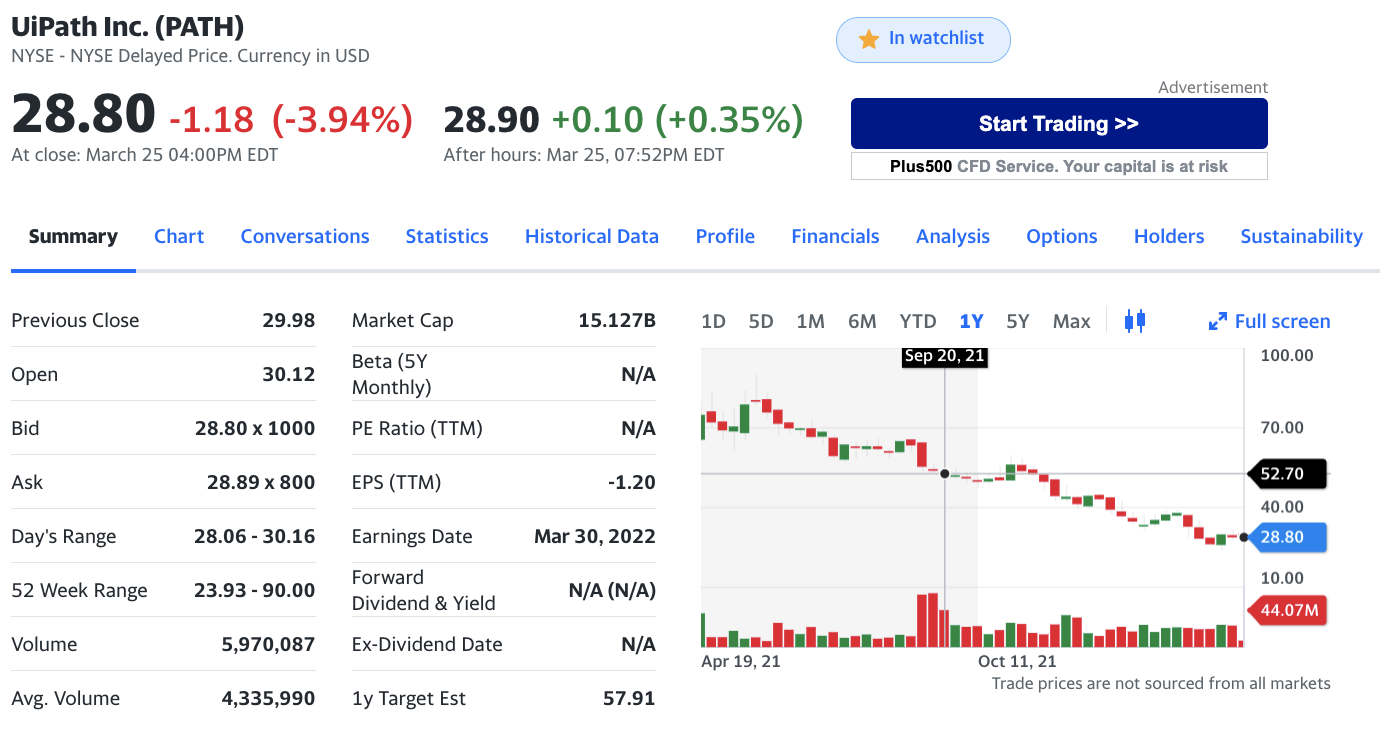Click the Plus500 CFD Service disclaimer
The image size is (1380, 744).
(x=1059, y=166)
